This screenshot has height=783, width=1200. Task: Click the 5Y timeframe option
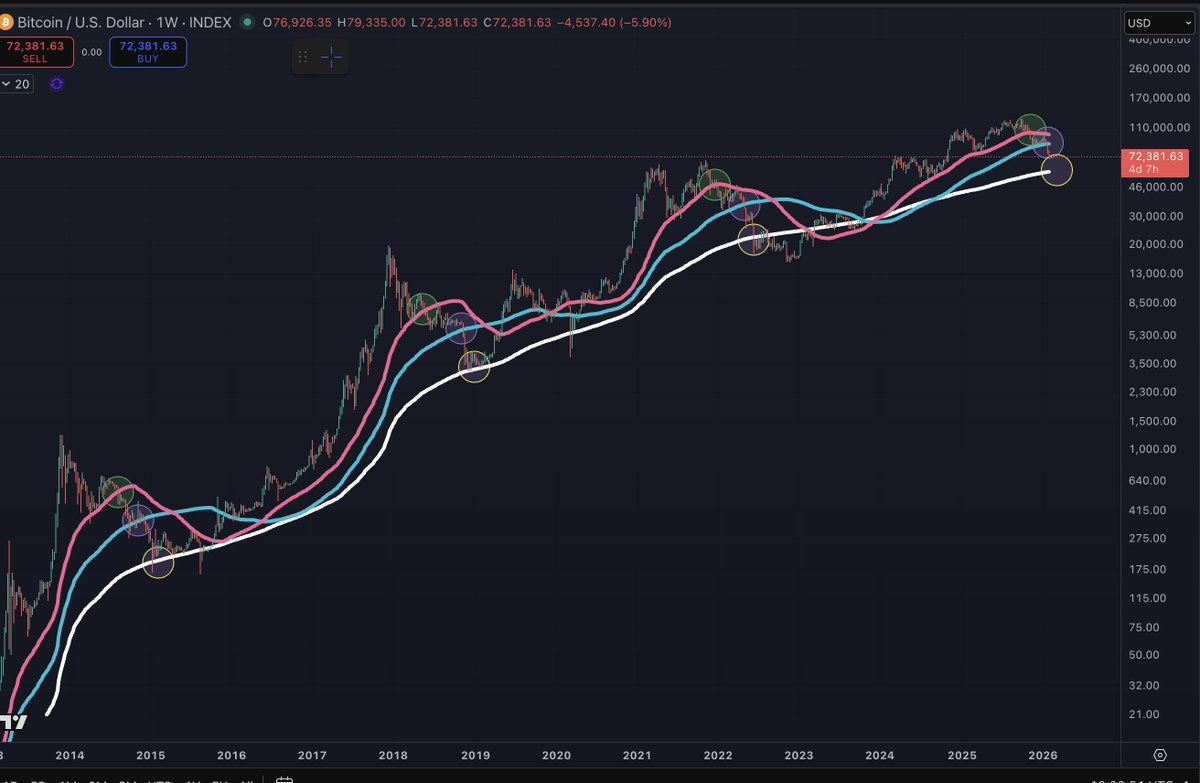click(x=221, y=778)
